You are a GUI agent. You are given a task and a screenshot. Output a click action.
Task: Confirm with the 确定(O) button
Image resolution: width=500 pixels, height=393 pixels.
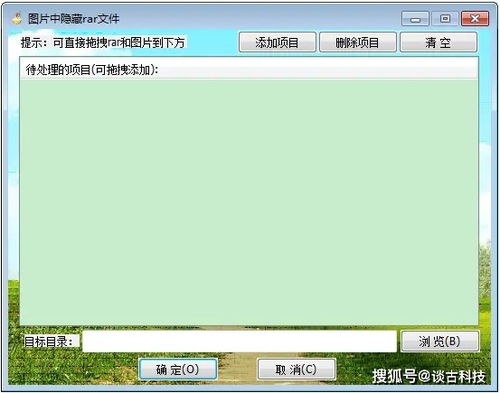[x=178, y=369]
